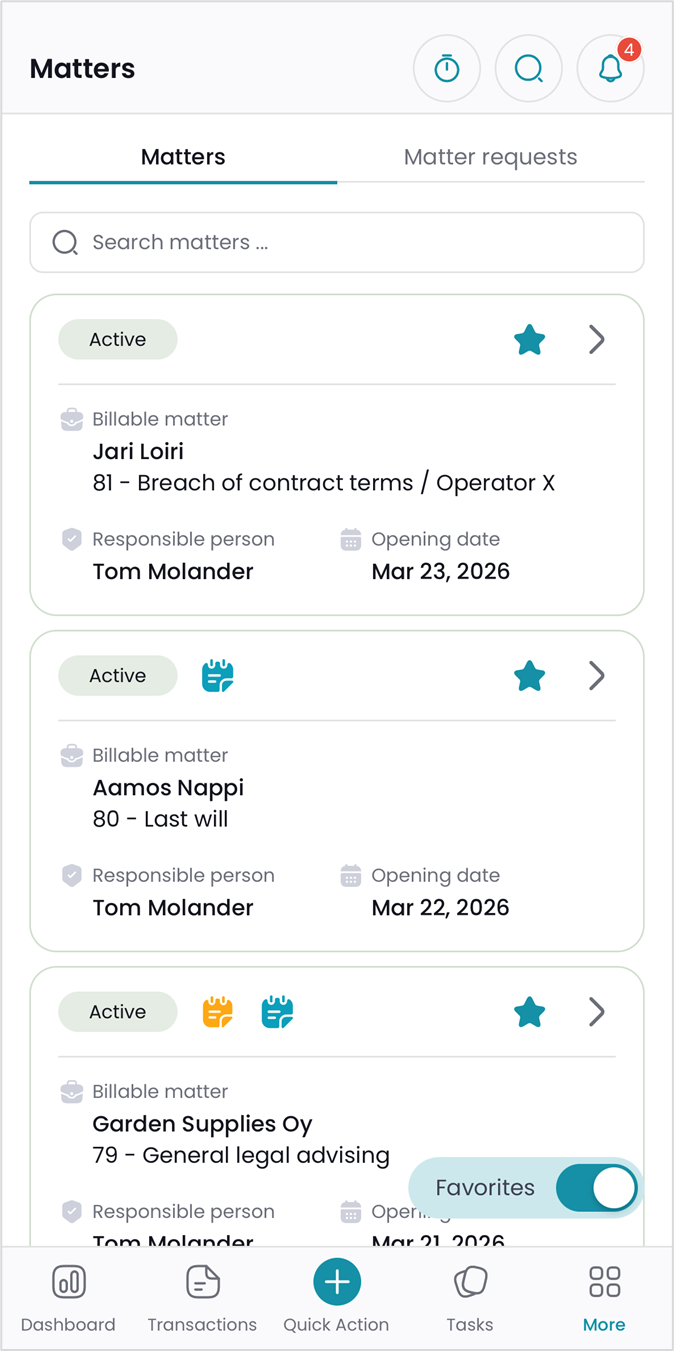The height and width of the screenshot is (1351, 674).
Task: Expand the Jari Loiri matter chevron
Action: pos(597,340)
